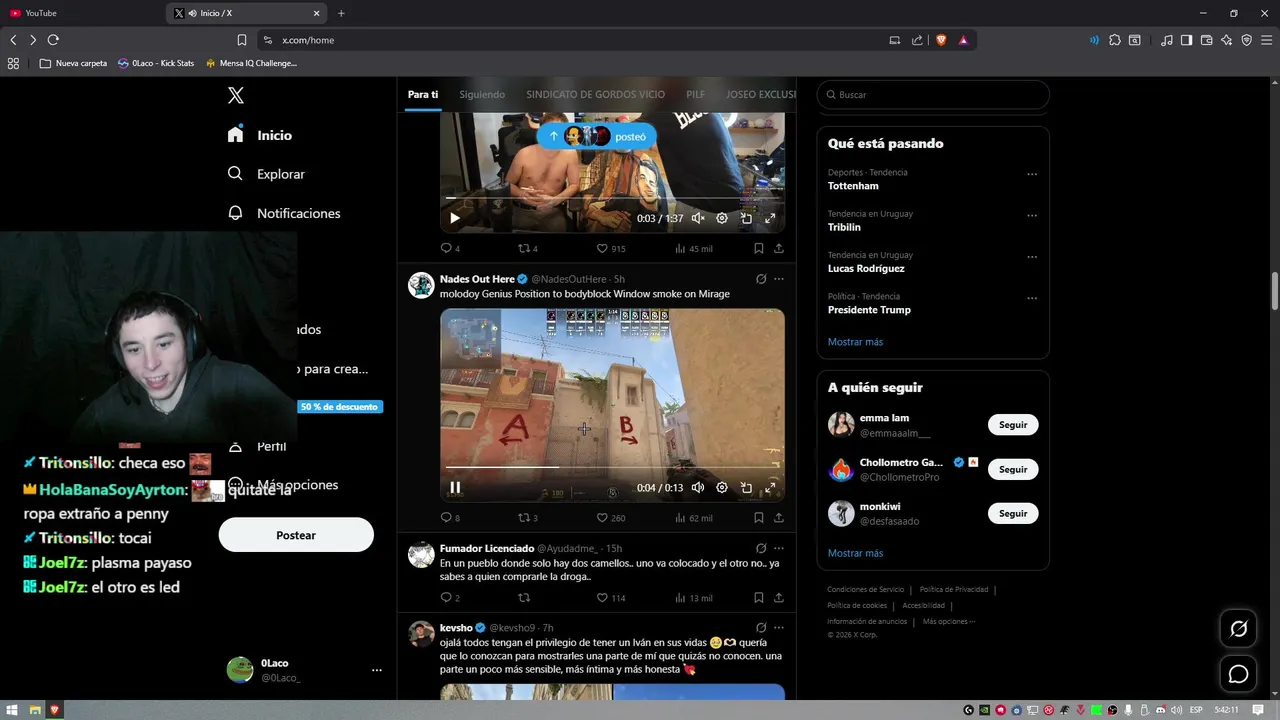Play the top shirtless-man video
This screenshot has height=720, width=1280.
[455, 218]
